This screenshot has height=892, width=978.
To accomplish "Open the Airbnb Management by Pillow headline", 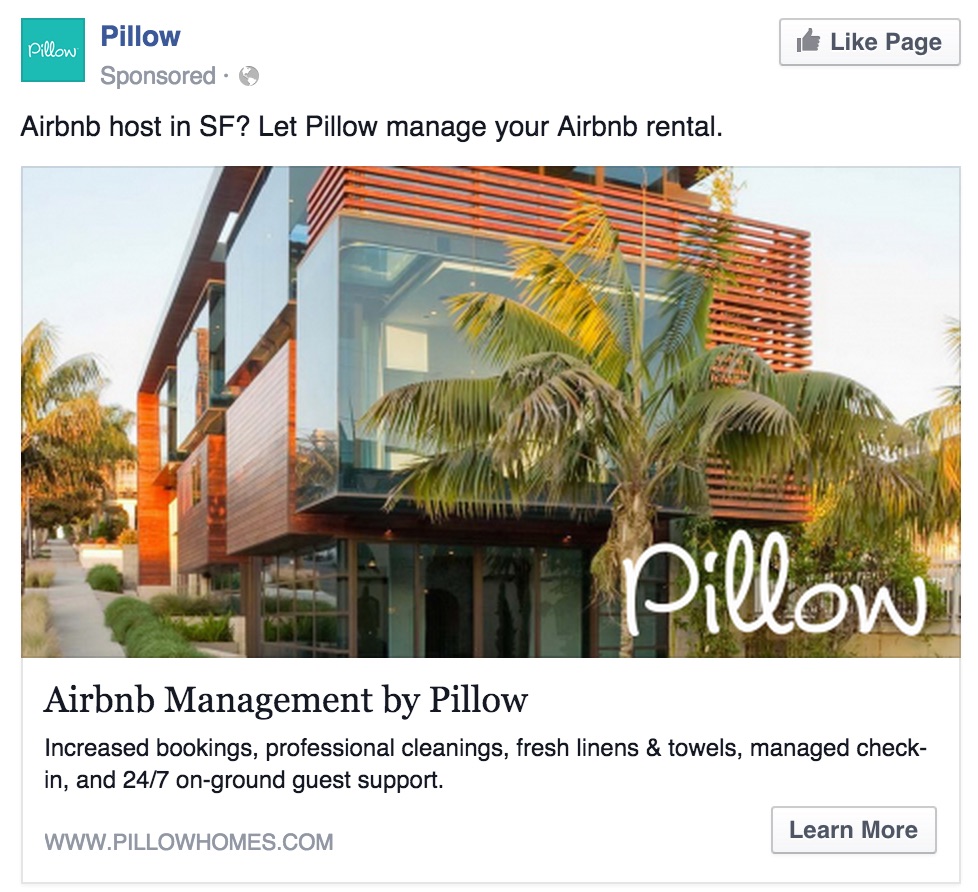I will click(286, 700).
